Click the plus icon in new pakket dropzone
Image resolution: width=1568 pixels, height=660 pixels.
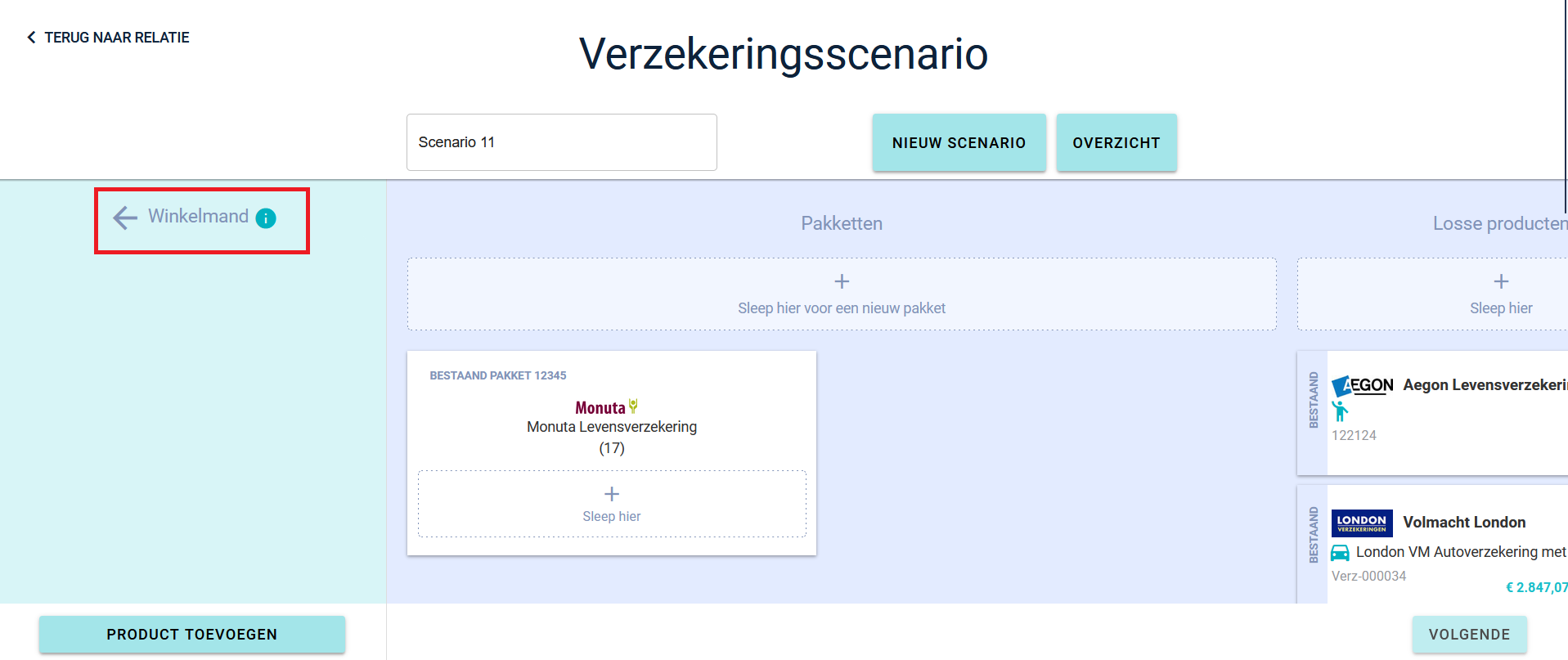[842, 281]
